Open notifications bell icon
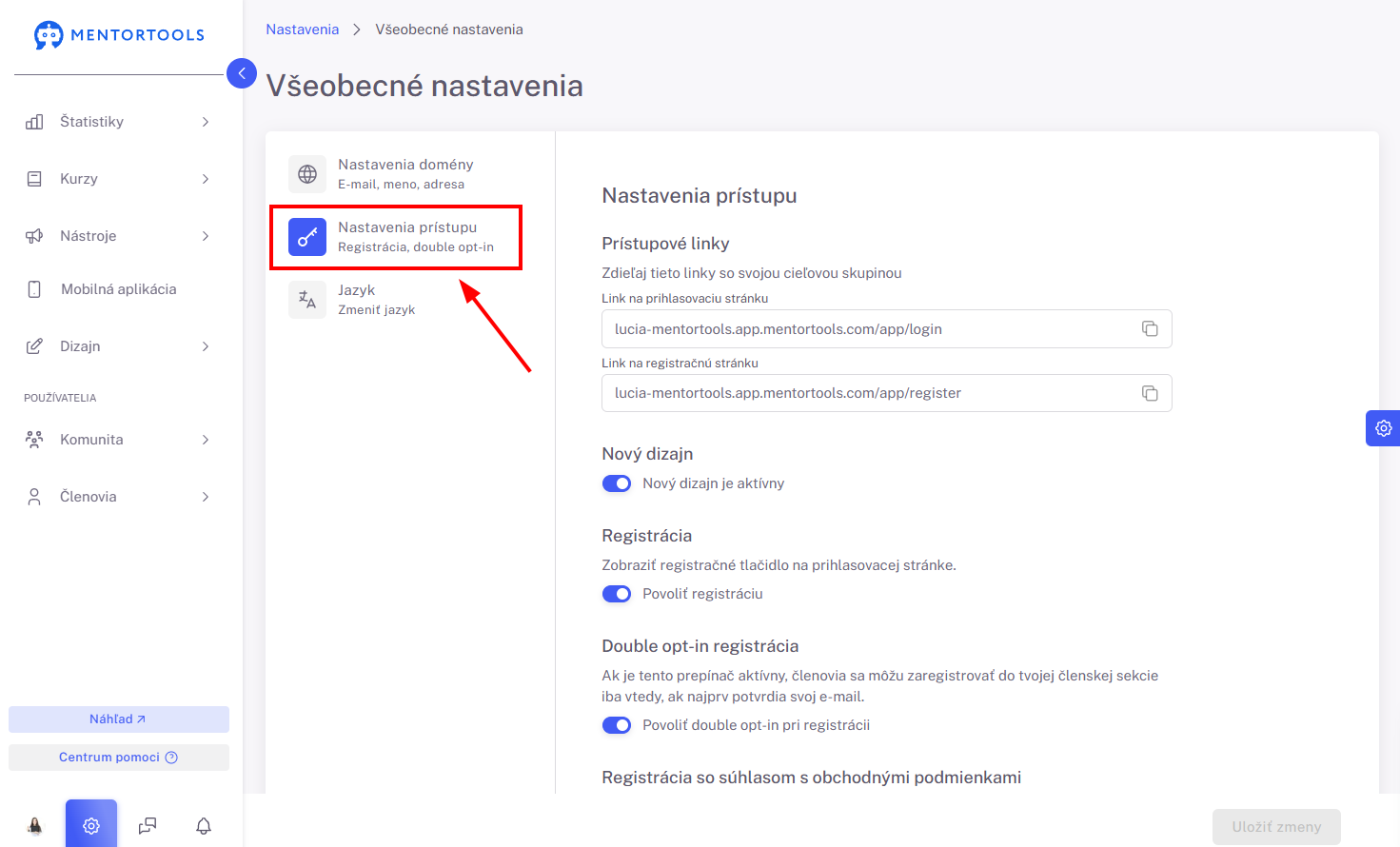 (x=204, y=825)
